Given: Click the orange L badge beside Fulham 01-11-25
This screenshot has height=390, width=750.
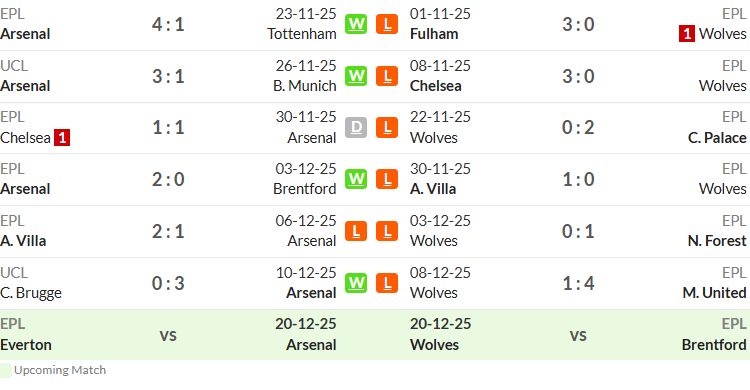Looking at the screenshot, I should pos(387,24).
